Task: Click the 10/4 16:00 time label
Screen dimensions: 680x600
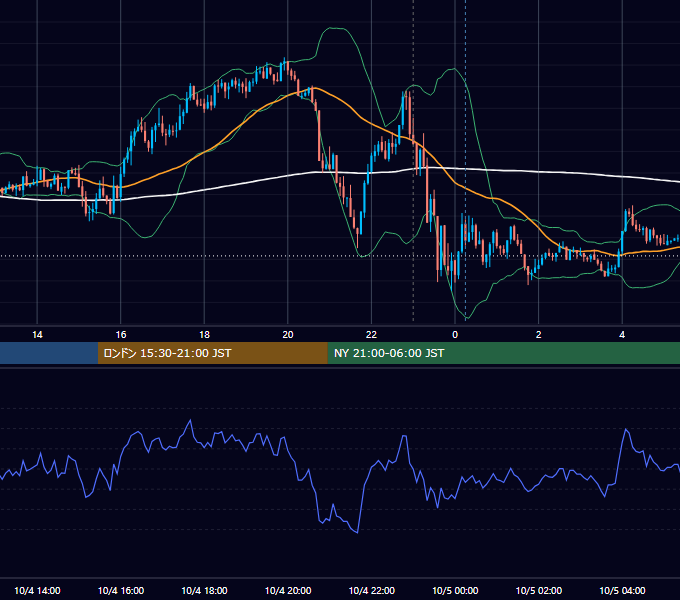Action: [x=121, y=590]
